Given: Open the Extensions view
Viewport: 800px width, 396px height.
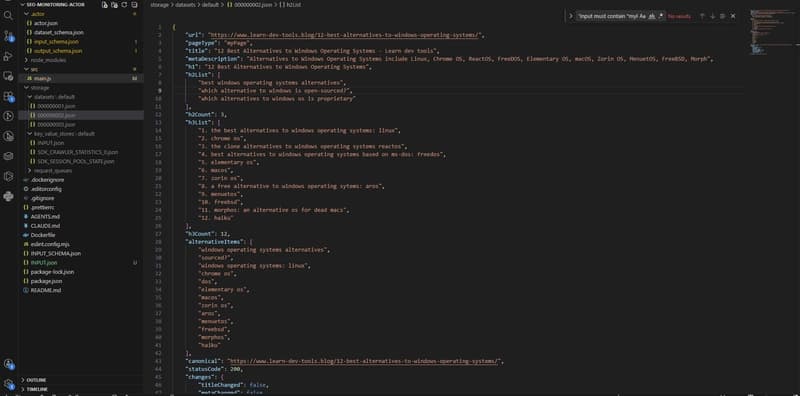Looking at the screenshot, I should click(8, 96).
